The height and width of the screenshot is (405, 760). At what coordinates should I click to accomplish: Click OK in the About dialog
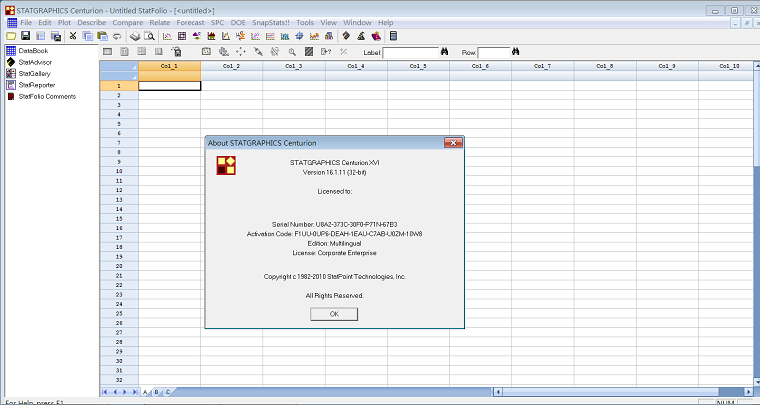click(x=334, y=314)
